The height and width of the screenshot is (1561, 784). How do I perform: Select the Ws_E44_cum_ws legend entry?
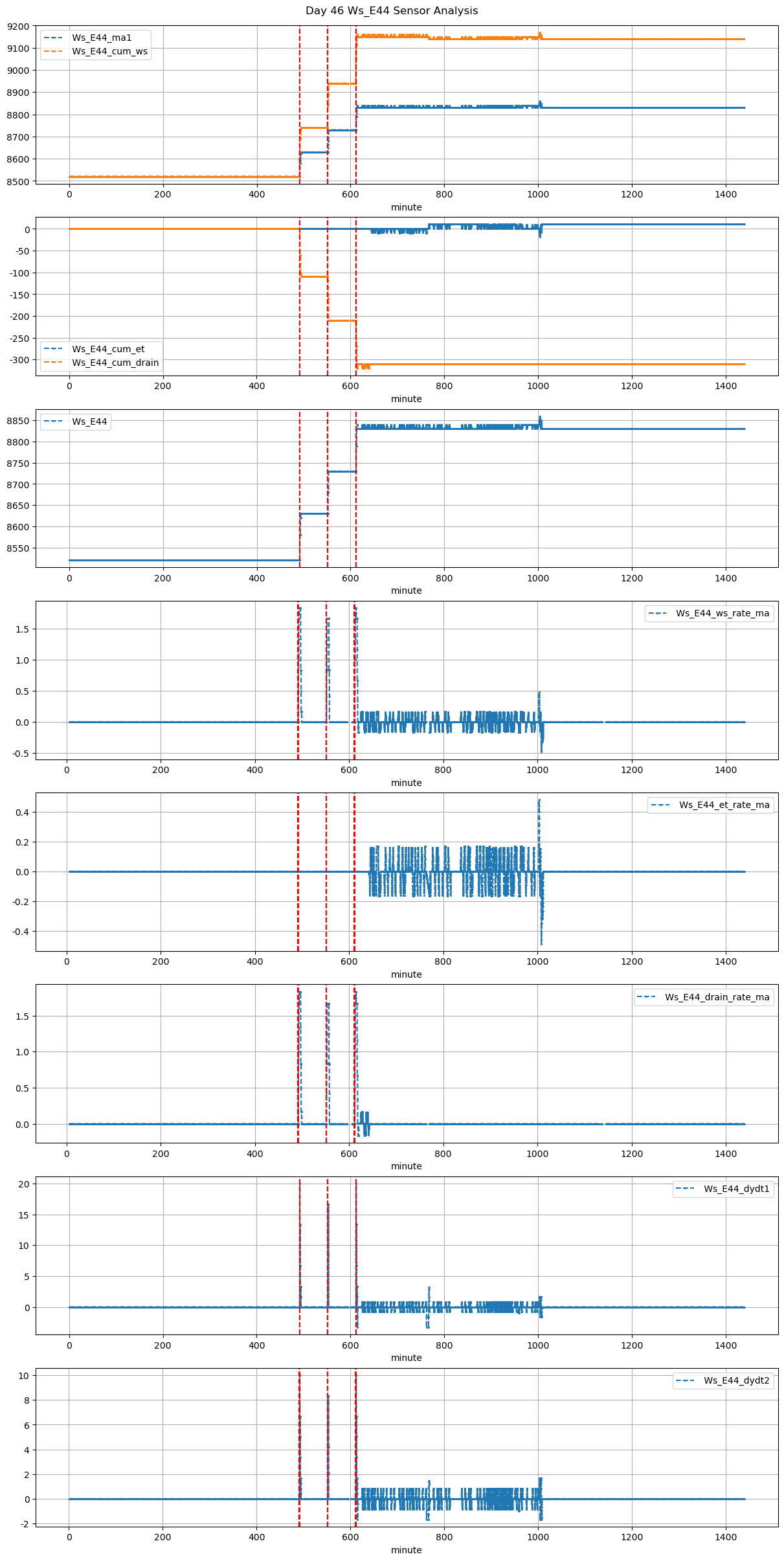point(109,51)
